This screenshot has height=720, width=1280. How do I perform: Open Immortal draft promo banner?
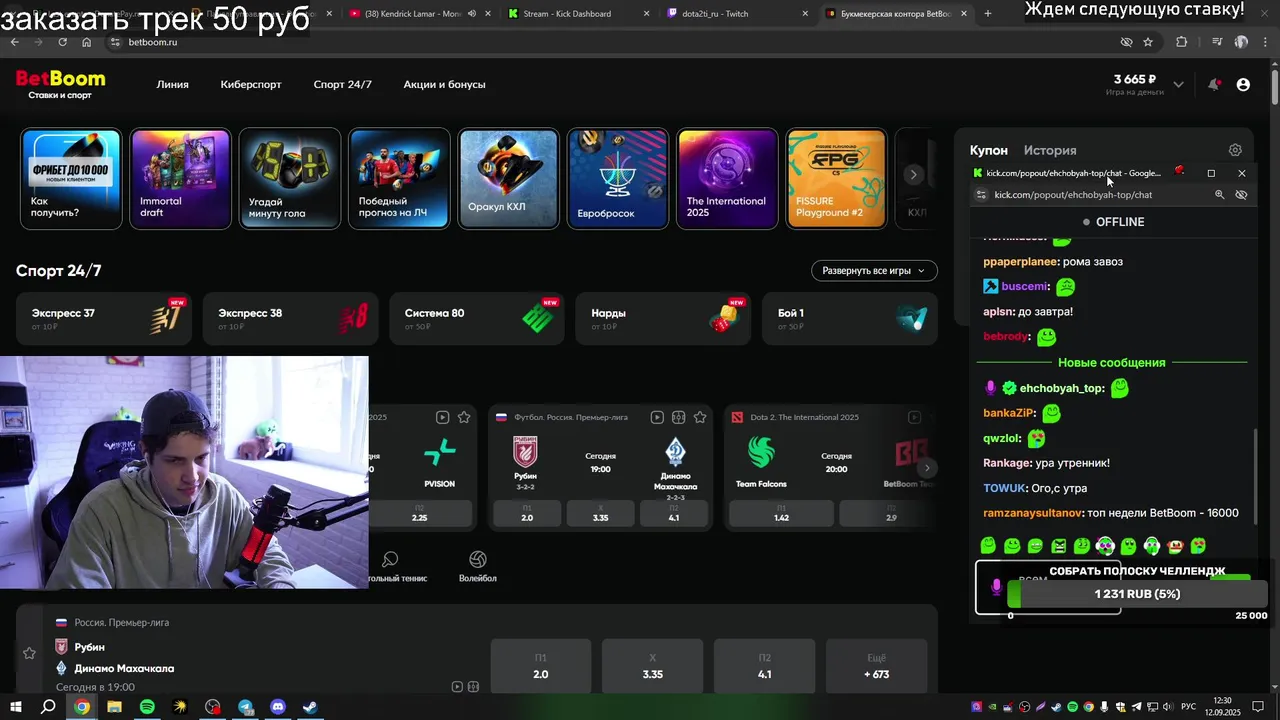click(180, 179)
